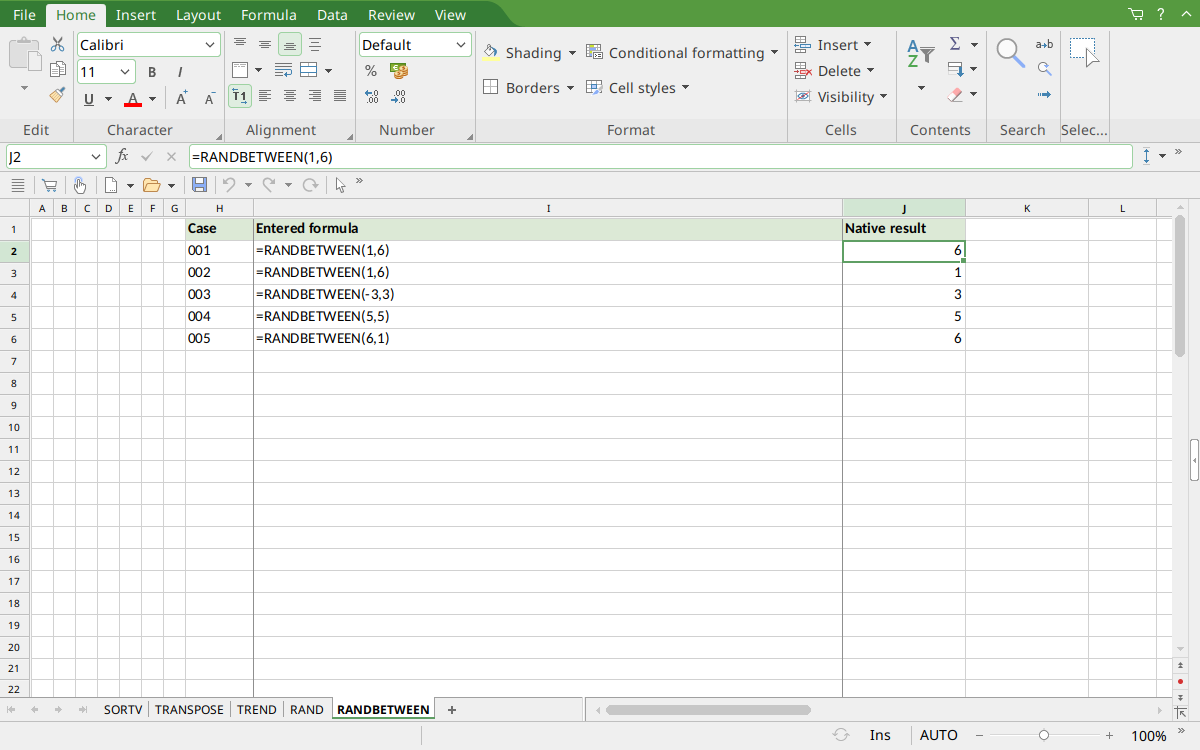
Task: Open Search with the magnifier icon
Action: 1011,53
